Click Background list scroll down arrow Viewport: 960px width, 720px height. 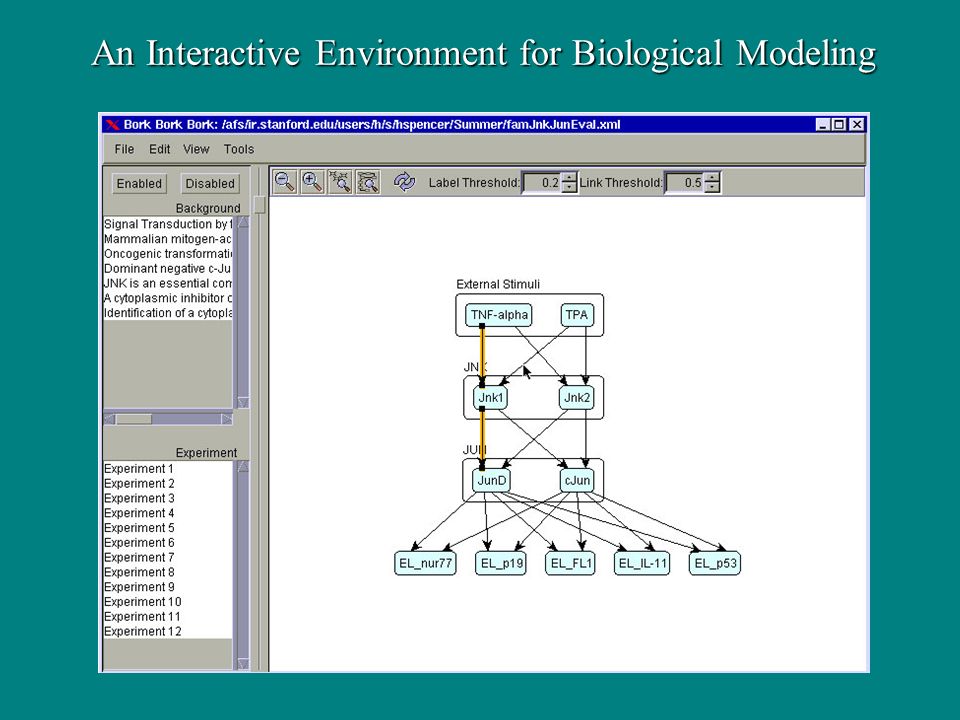pos(243,402)
